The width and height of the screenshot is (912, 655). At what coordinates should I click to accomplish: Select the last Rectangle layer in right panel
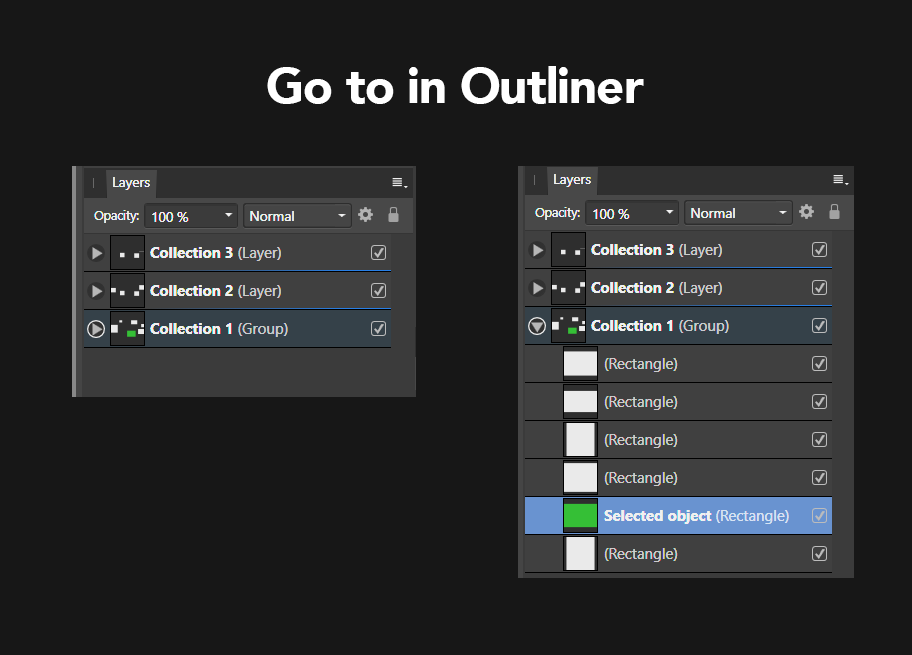click(x=678, y=554)
